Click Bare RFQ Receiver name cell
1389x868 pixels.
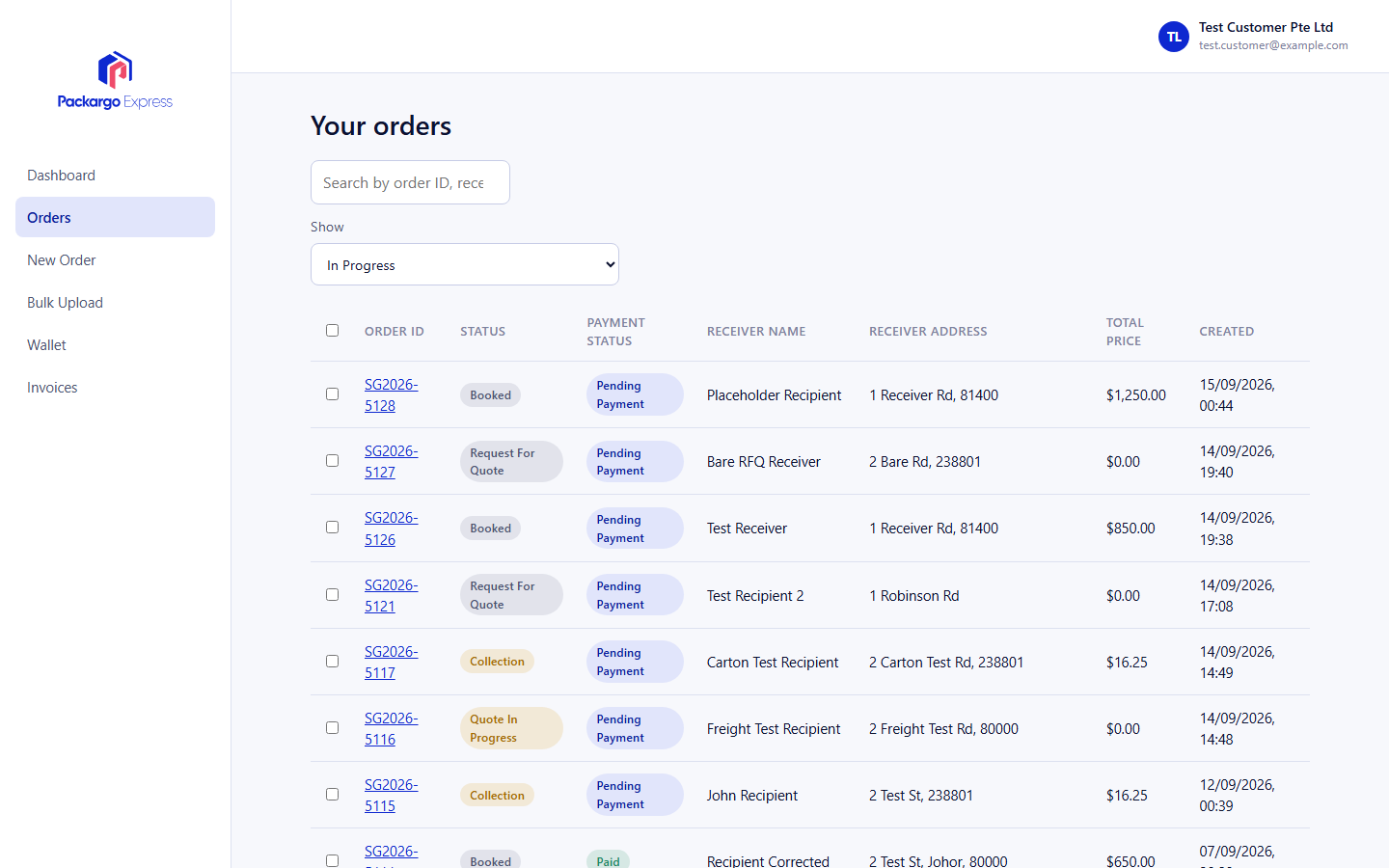coord(763,461)
